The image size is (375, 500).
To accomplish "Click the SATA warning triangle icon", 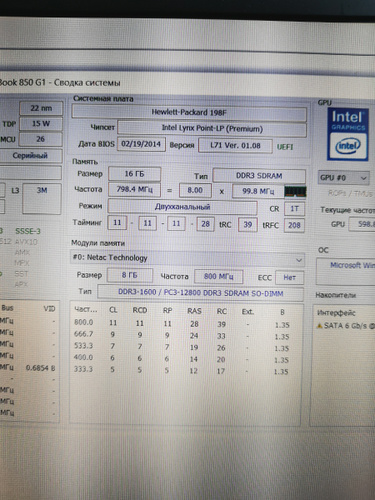I will coord(320,326).
